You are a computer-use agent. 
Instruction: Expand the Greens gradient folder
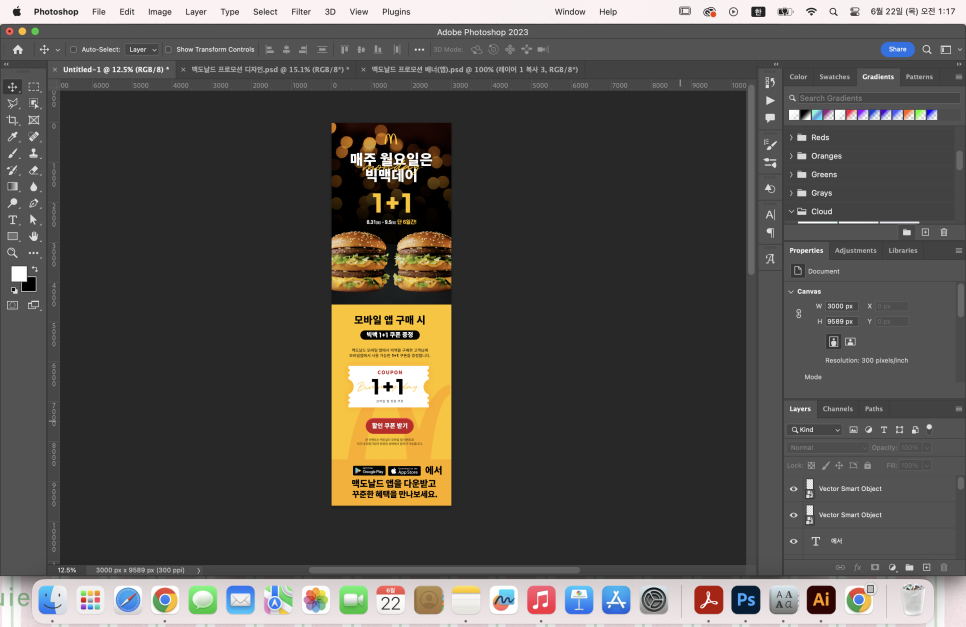tap(792, 174)
